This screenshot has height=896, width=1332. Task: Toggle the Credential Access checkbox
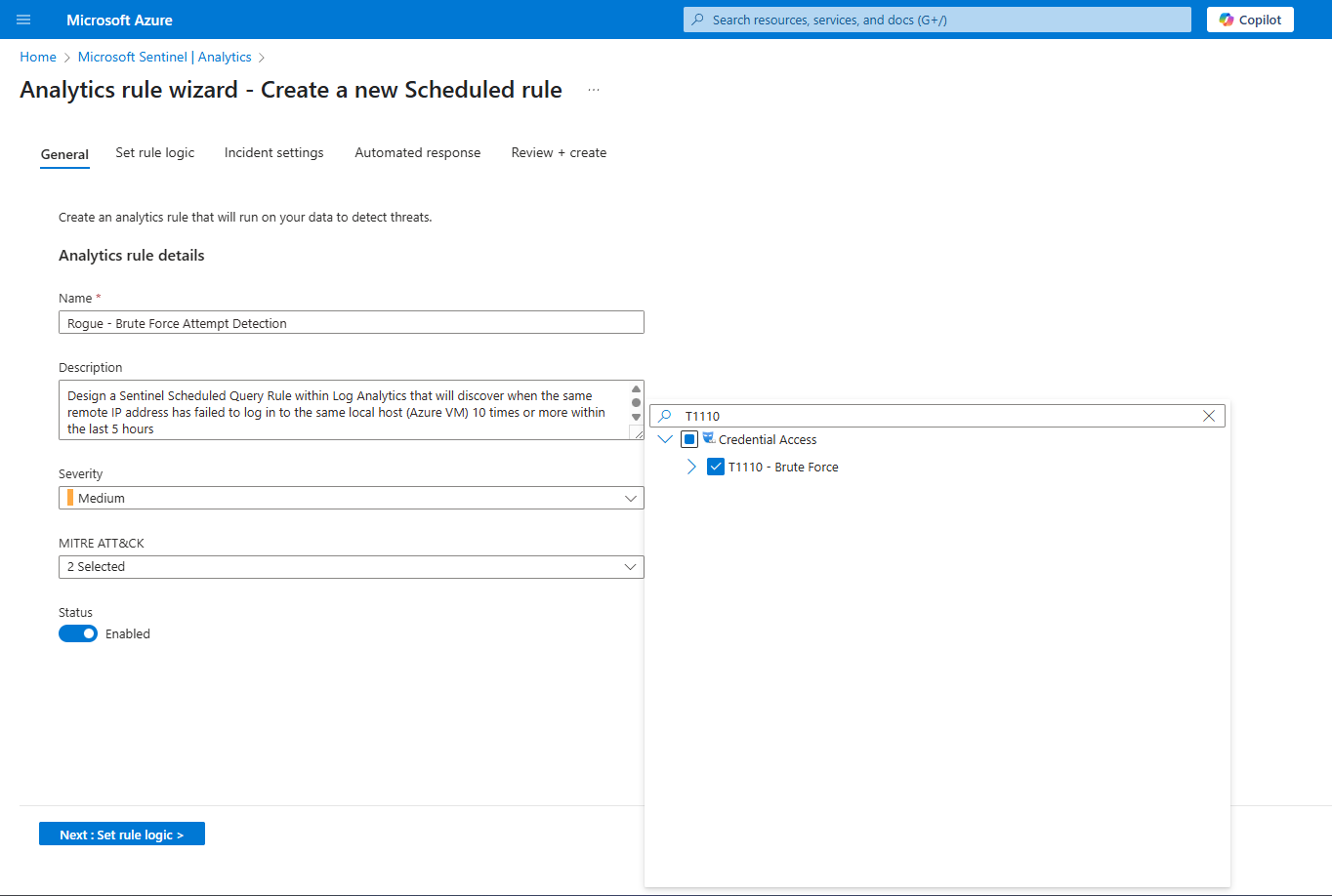[689, 439]
